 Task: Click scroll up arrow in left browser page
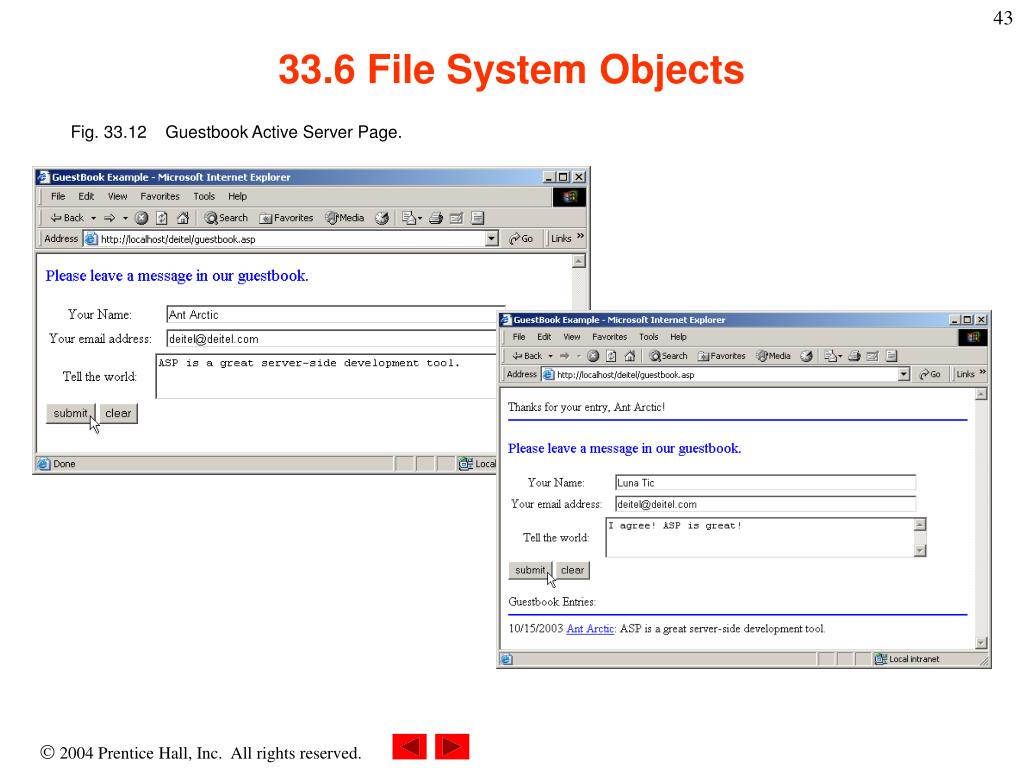point(579,261)
